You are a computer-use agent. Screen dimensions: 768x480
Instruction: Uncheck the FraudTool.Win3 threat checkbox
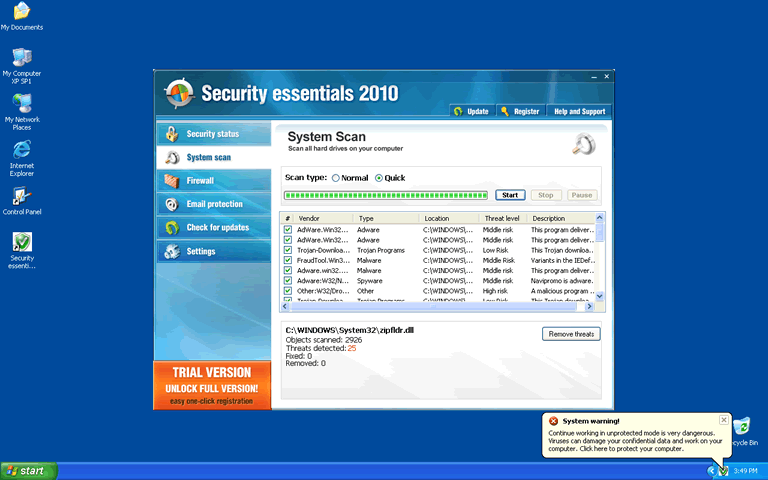(288, 260)
